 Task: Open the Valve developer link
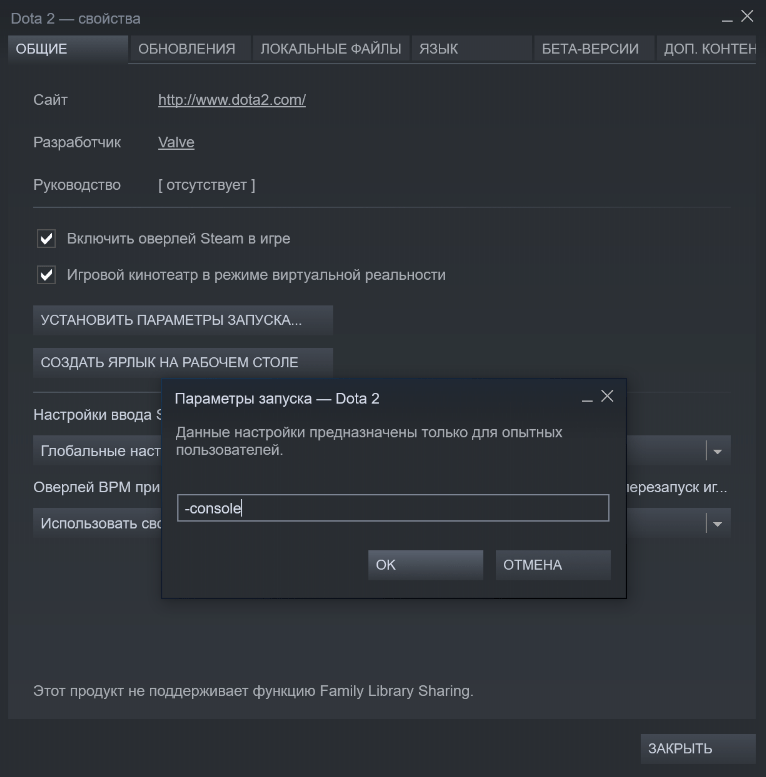(176, 143)
